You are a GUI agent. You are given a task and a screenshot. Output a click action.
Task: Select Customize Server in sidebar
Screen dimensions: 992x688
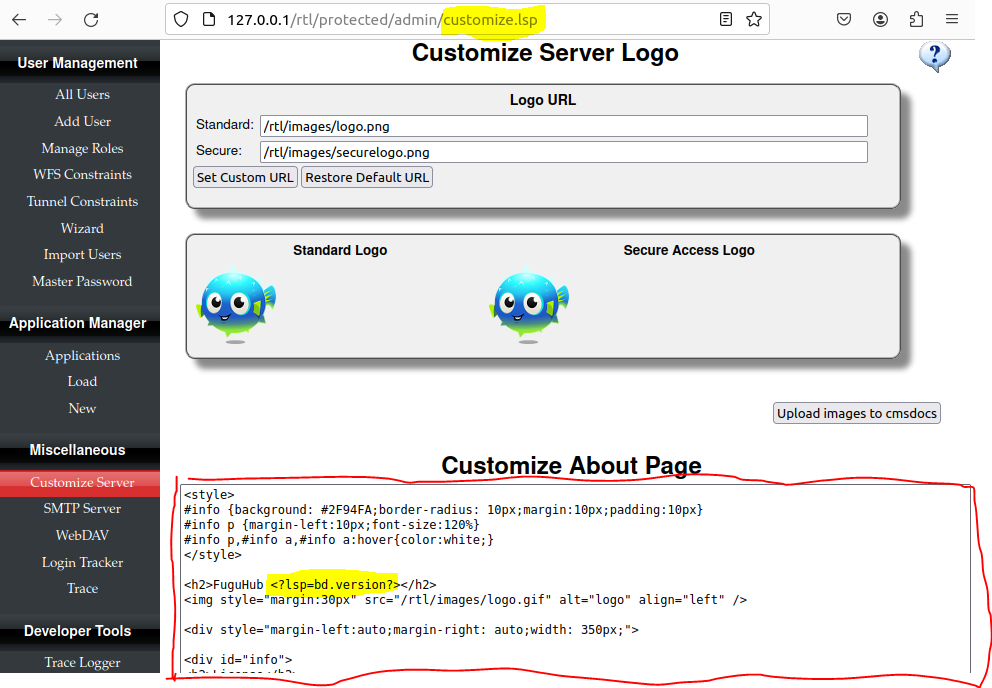[82, 482]
